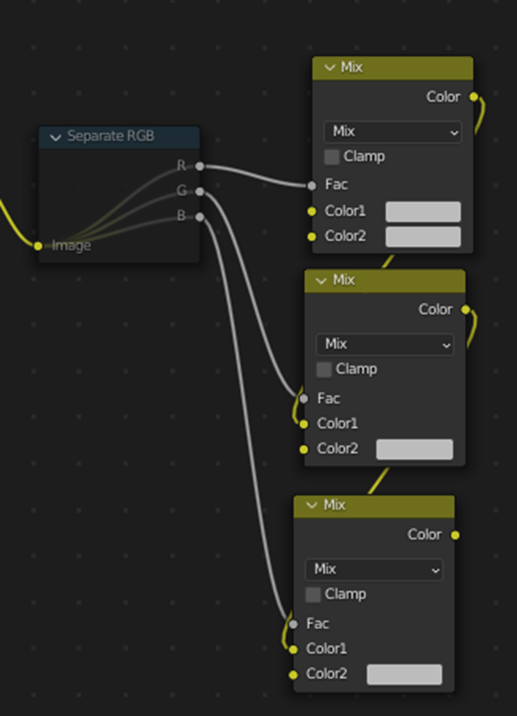This screenshot has height=716, width=517.
Task: Collapse the Separate RGB node
Action: [55, 137]
